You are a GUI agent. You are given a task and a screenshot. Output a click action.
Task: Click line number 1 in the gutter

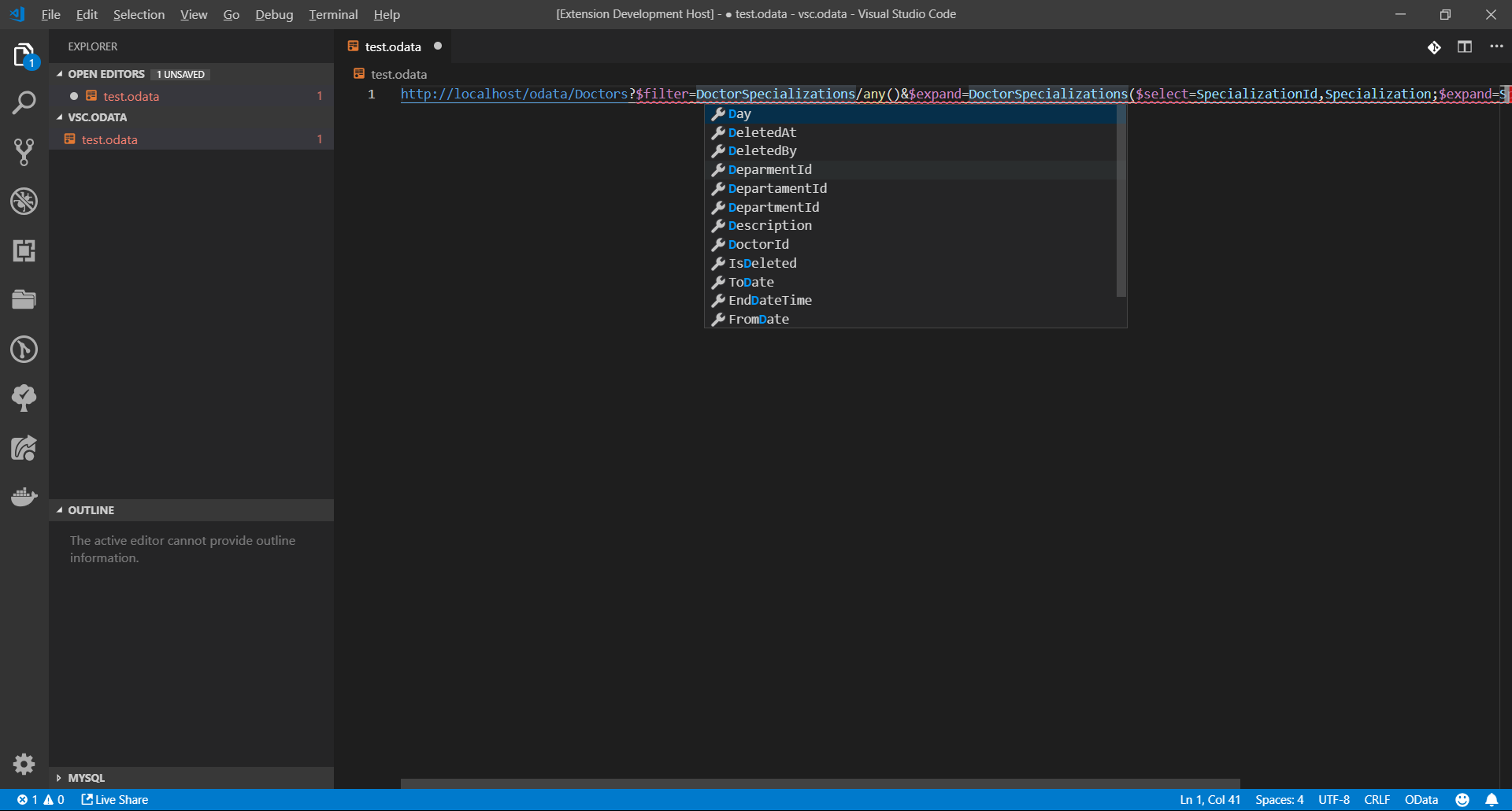point(372,94)
